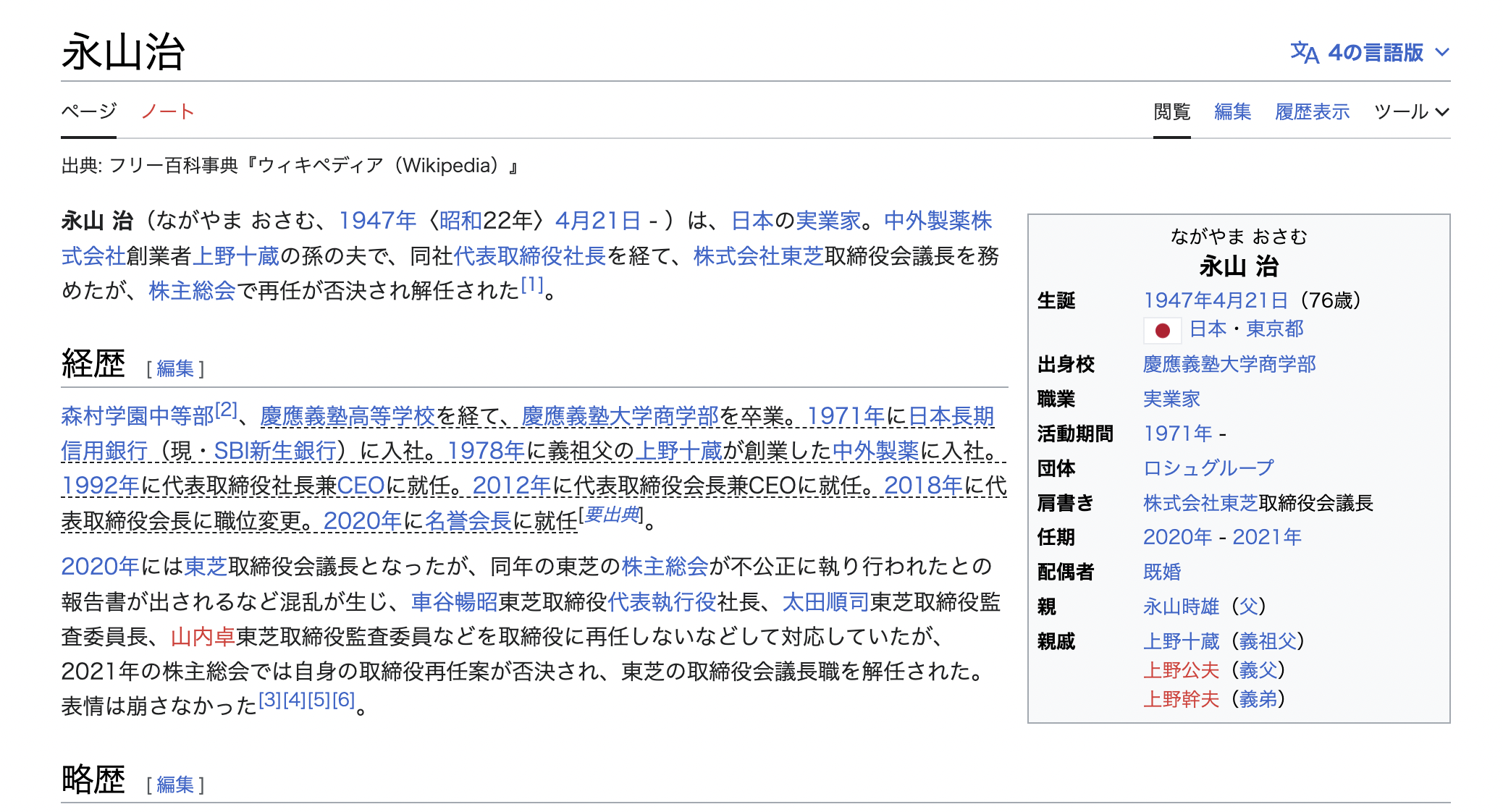Open the CEO link after 代表取締役社長兼
The height and width of the screenshot is (812, 1503).
click(361, 485)
